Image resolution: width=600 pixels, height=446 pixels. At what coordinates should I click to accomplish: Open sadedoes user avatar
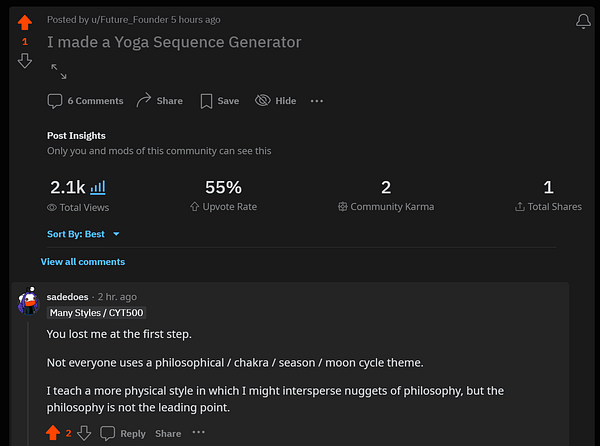[x=29, y=299]
